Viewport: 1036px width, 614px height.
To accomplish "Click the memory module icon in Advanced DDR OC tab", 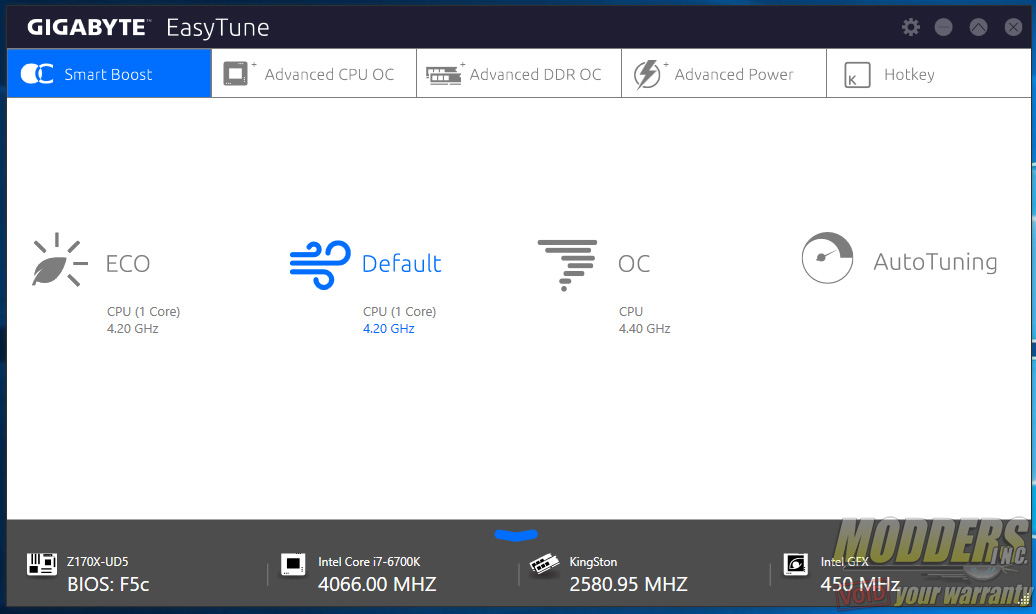I will coord(443,75).
